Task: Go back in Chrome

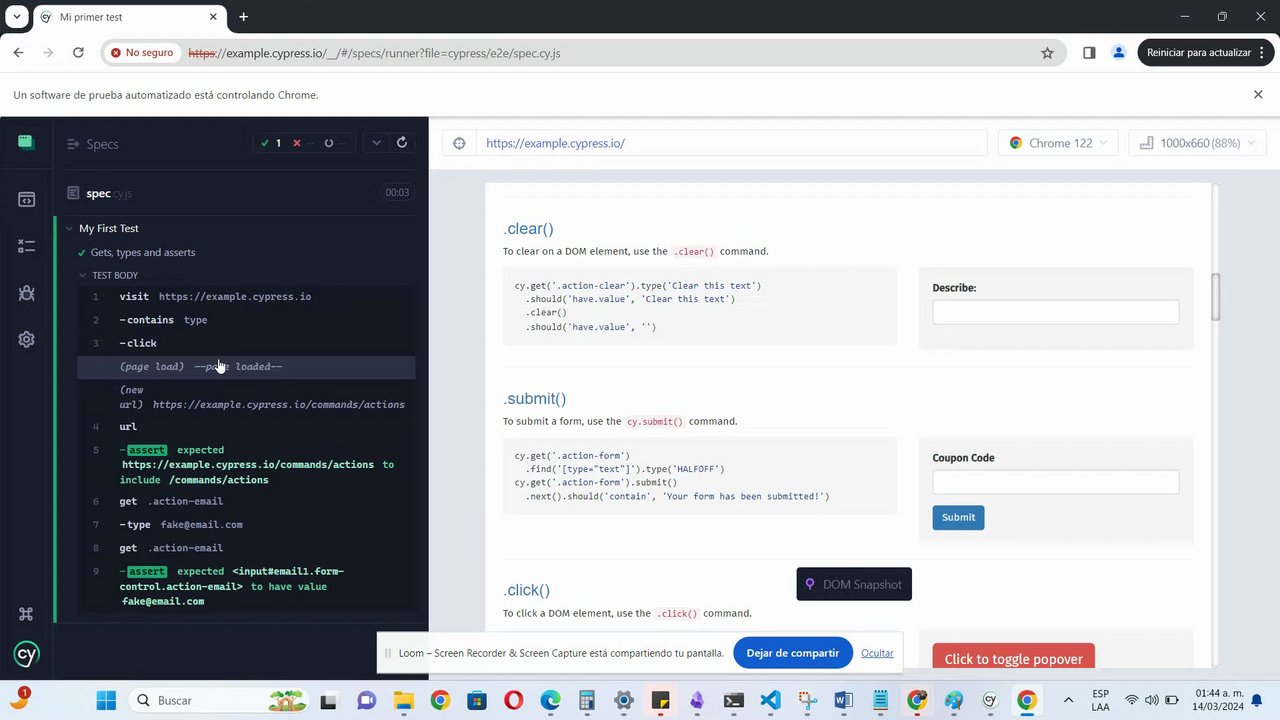Action: 18,53
